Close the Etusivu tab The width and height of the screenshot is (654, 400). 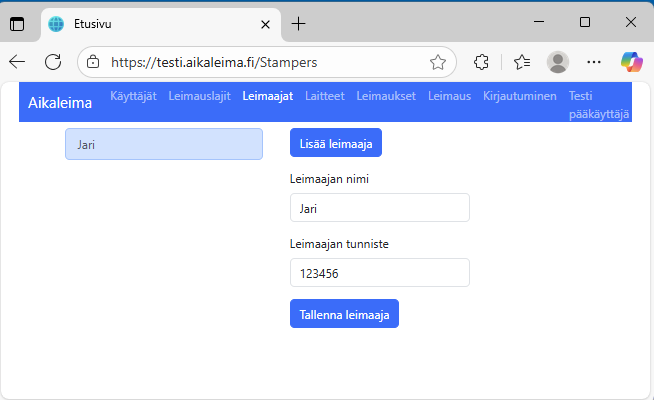[x=264, y=23]
